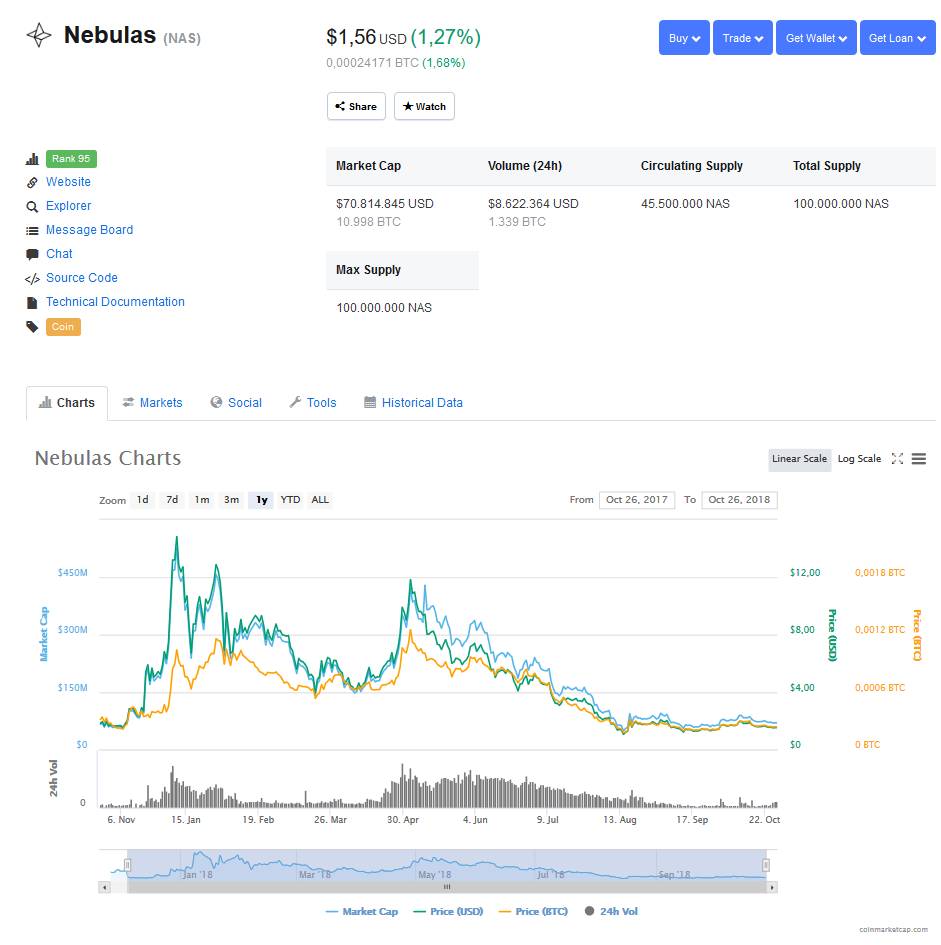Toggle fullscreen chart view icon
Image resolution: width=941 pixels, height=945 pixels.
coord(897,459)
